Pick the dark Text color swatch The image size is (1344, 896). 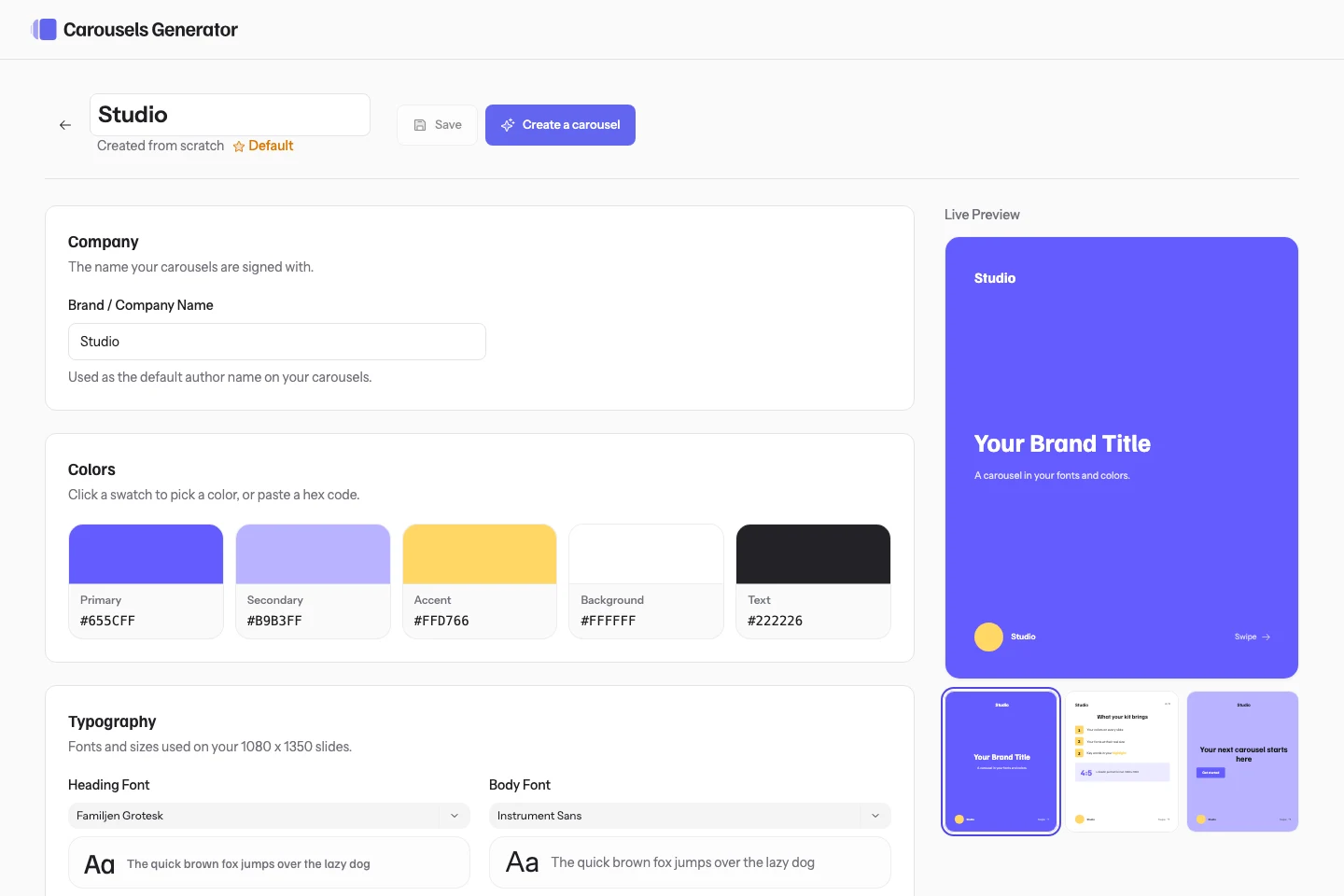pyautogui.click(x=813, y=554)
